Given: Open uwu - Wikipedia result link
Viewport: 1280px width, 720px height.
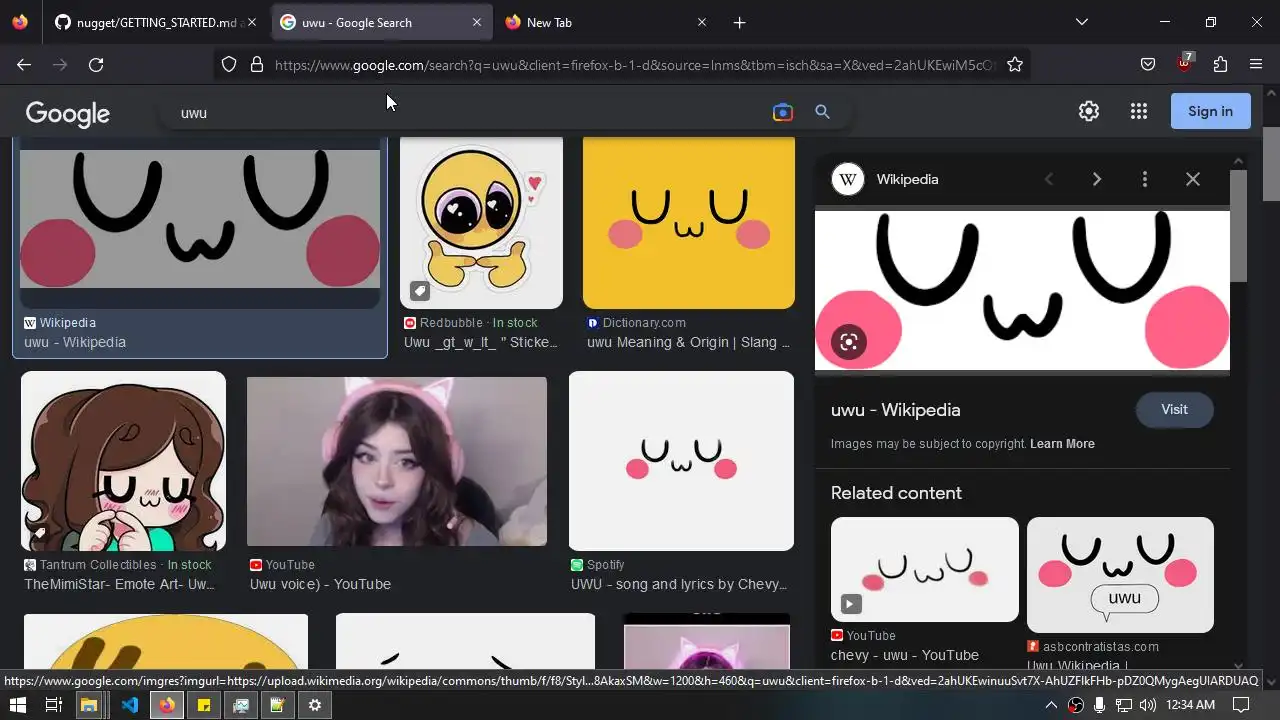Looking at the screenshot, I should coord(75,342).
